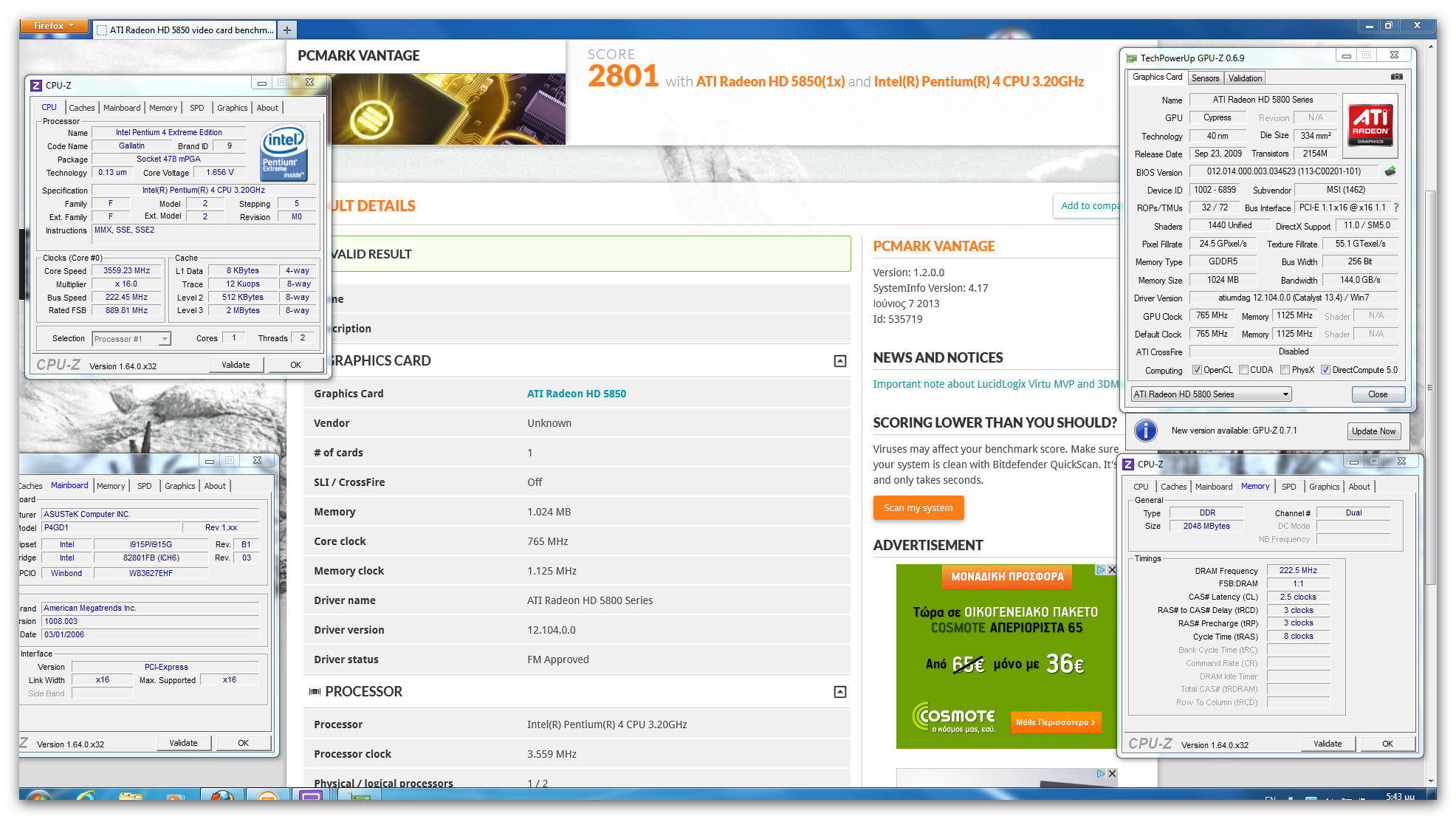Open Graphics tab in the CPU-Z Memory window
The image size is (1456, 819).
pyautogui.click(x=1324, y=487)
